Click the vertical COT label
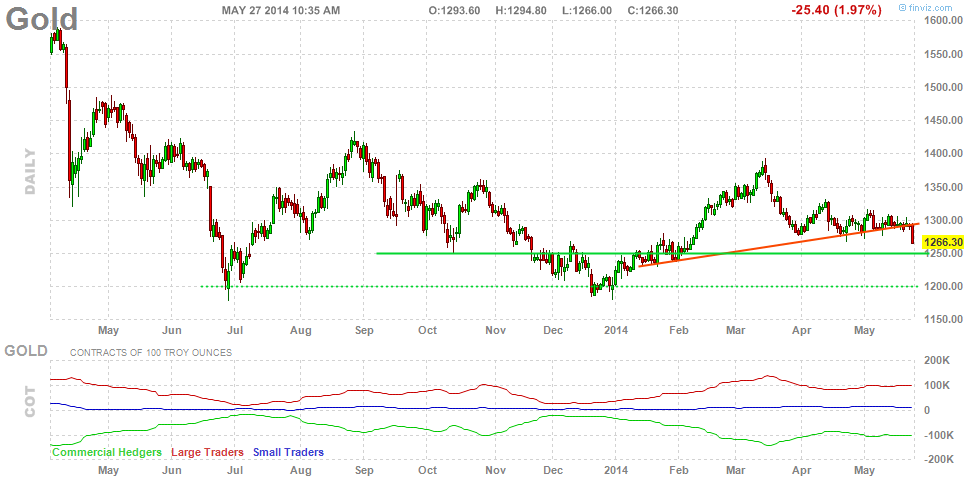Image resolution: width=964 pixels, height=480 pixels. (30, 402)
